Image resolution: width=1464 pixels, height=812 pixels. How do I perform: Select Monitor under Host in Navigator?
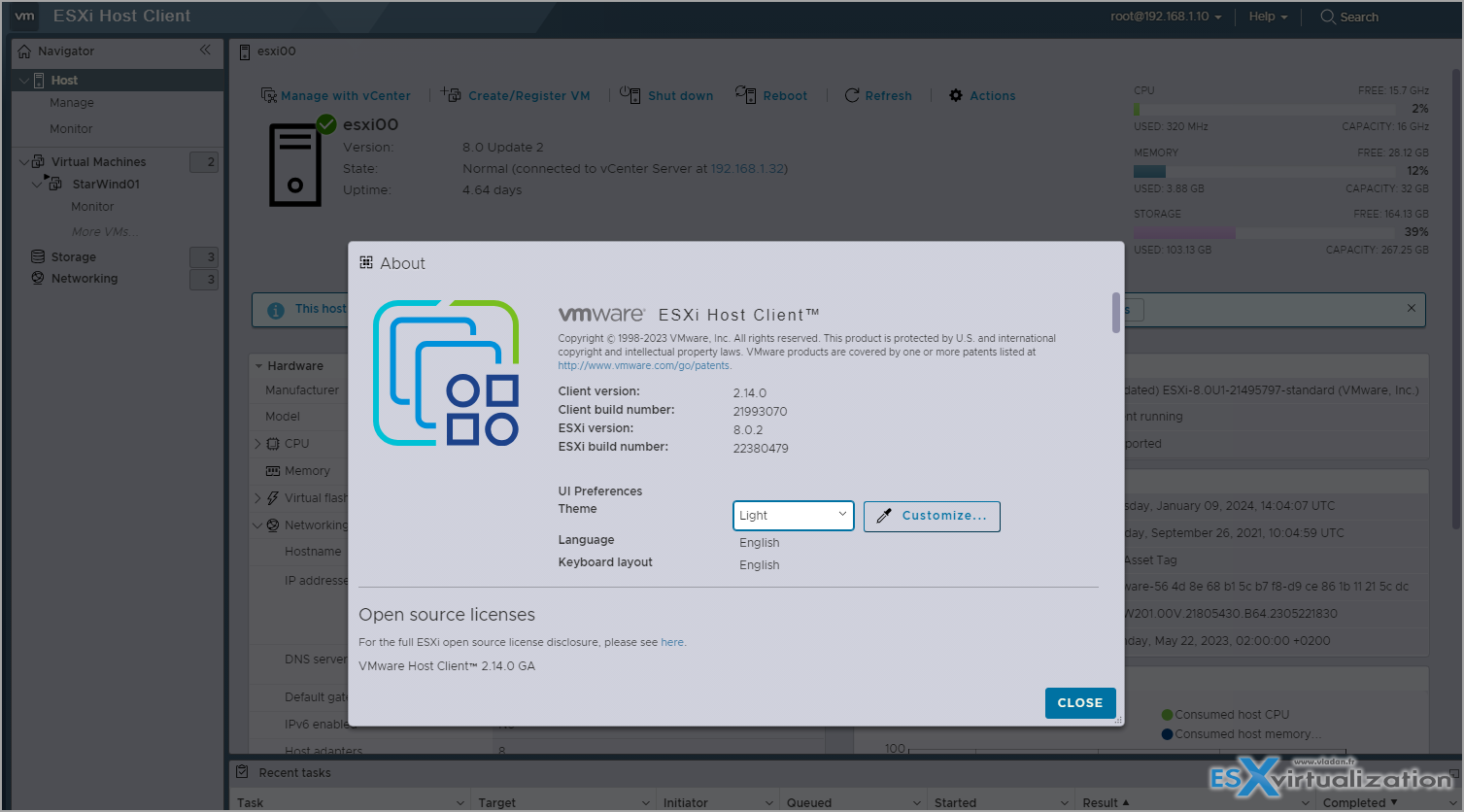click(x=71, y=129)
